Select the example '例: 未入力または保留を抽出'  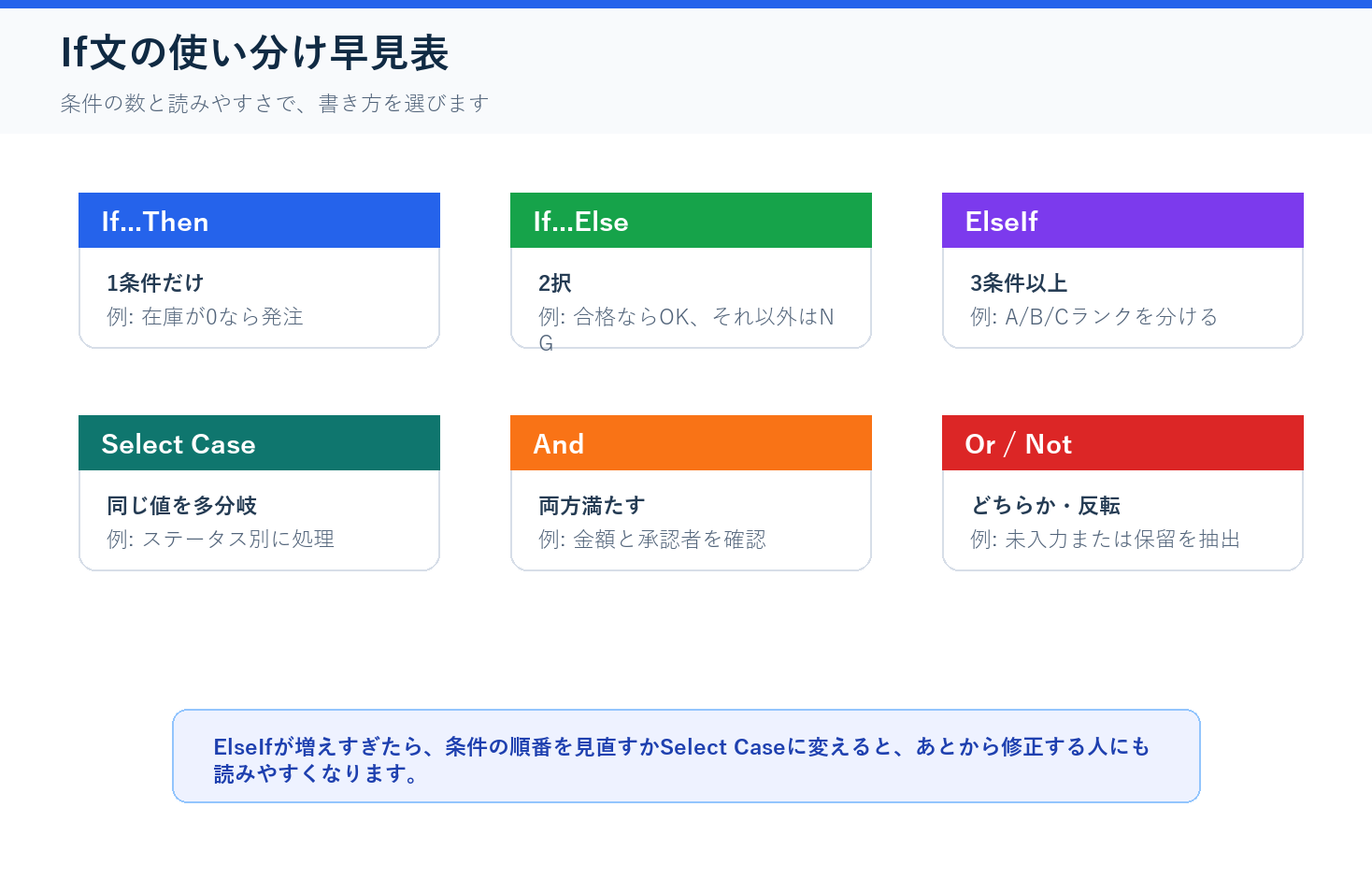[1106, 540]
